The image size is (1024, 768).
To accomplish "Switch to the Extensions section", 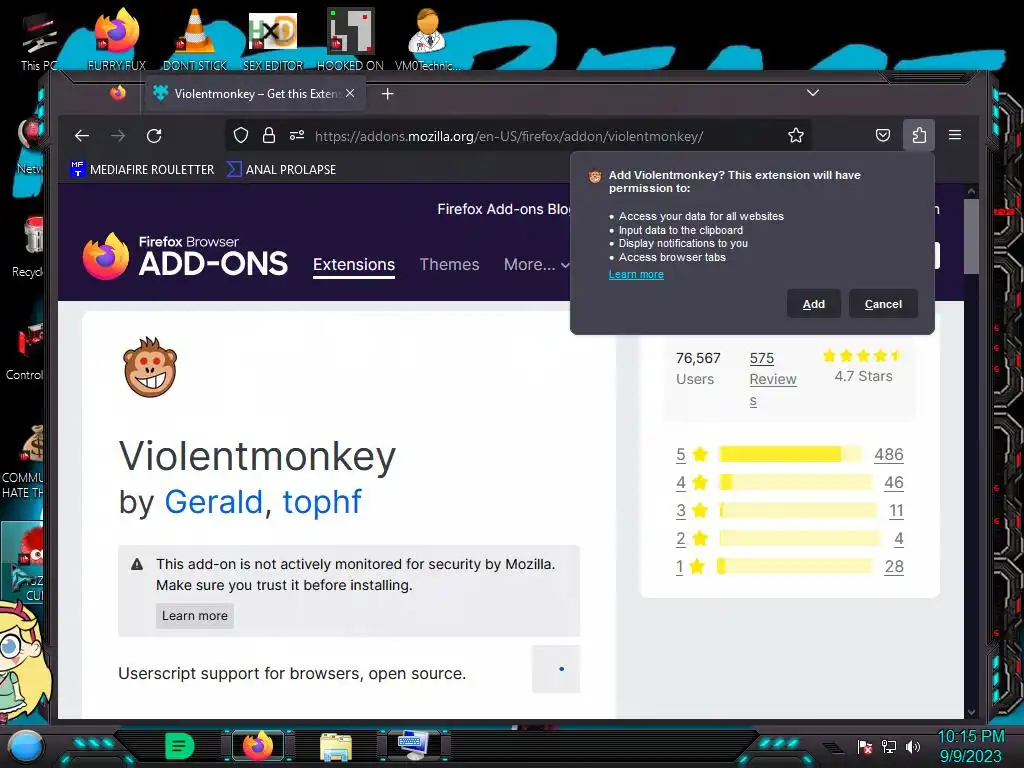I will point(354,264).
